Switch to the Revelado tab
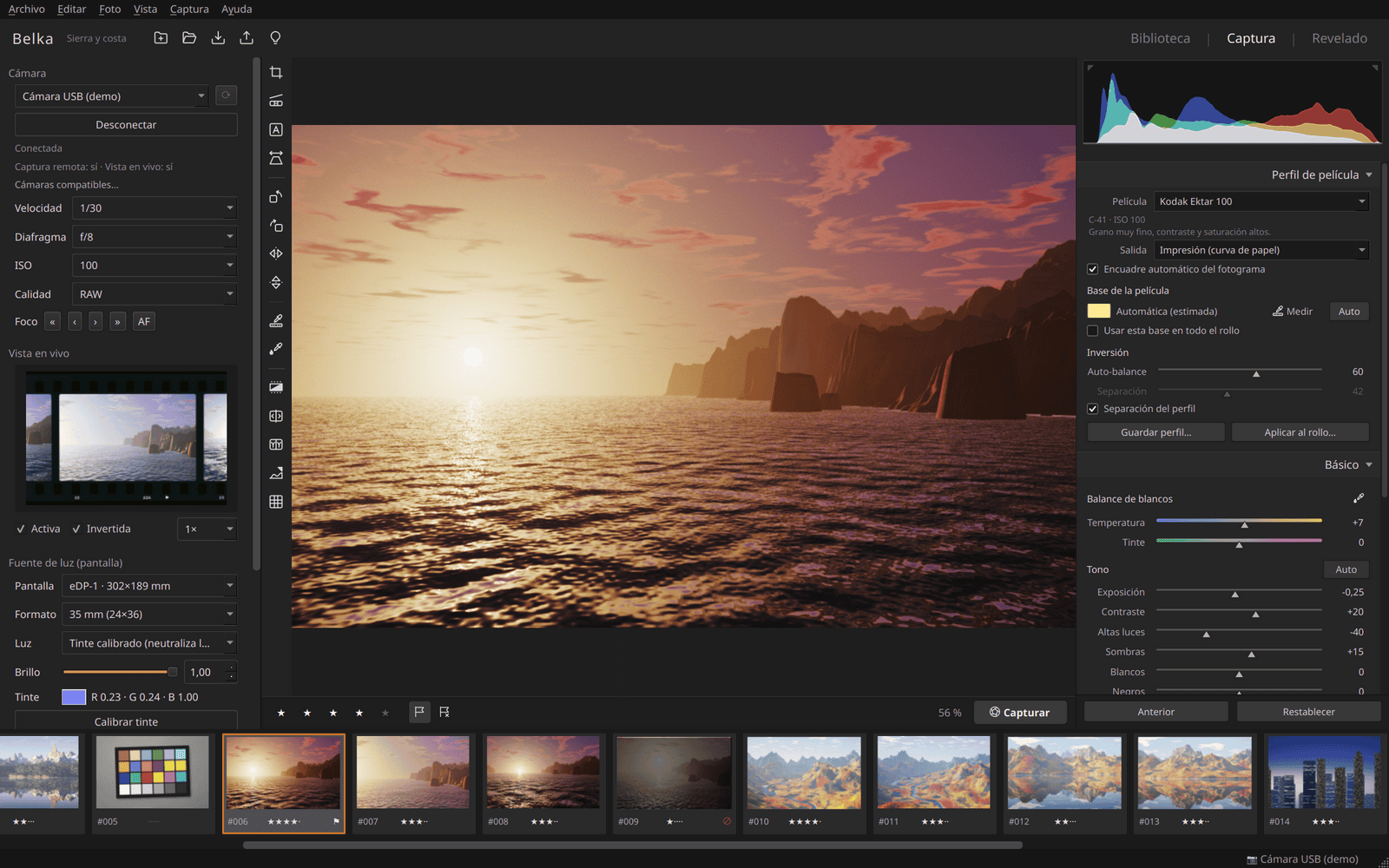The image size is (1389, 868). (1340, 38)
